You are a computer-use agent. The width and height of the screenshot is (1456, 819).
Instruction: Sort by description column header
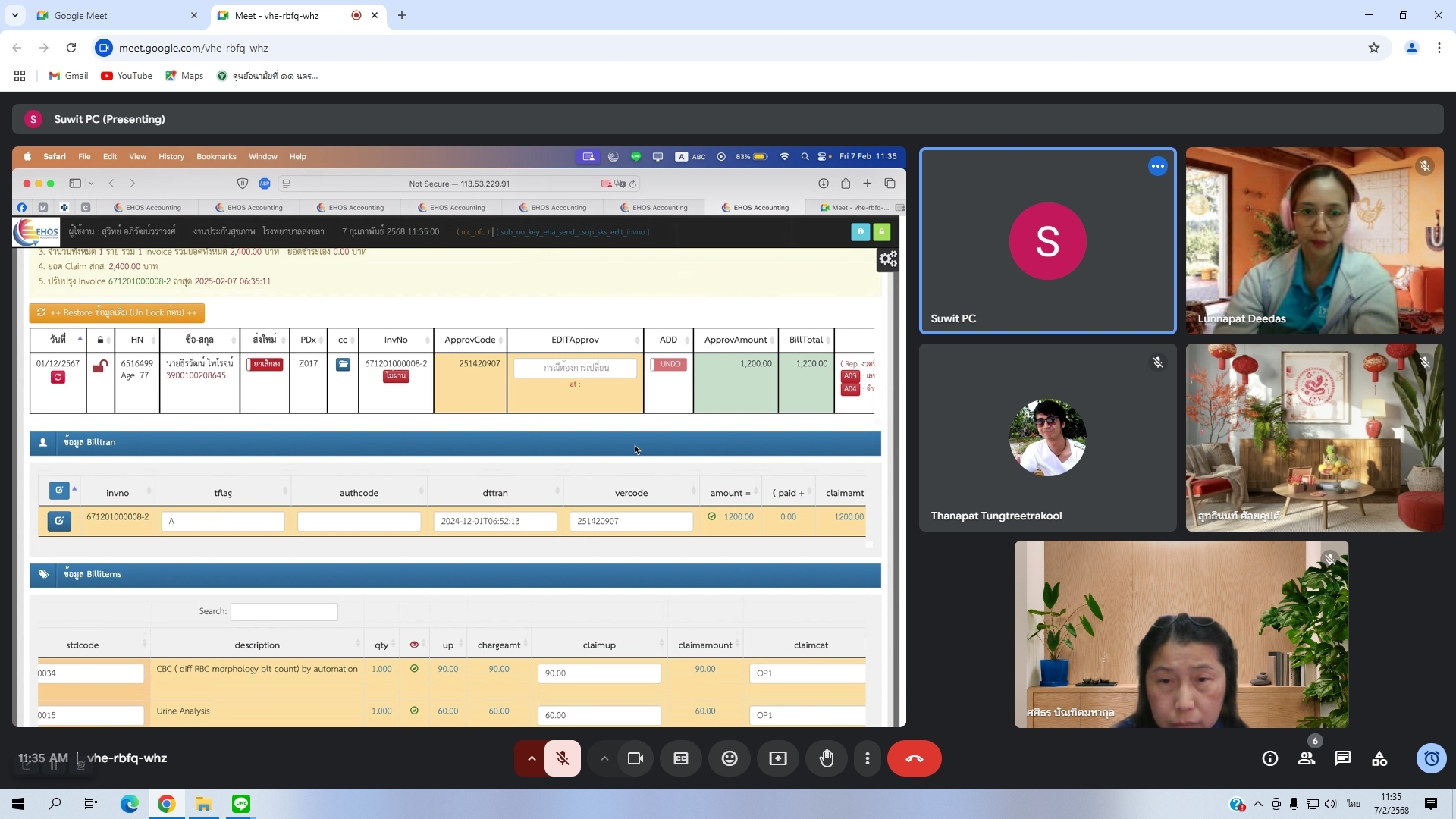coord(257,645)
